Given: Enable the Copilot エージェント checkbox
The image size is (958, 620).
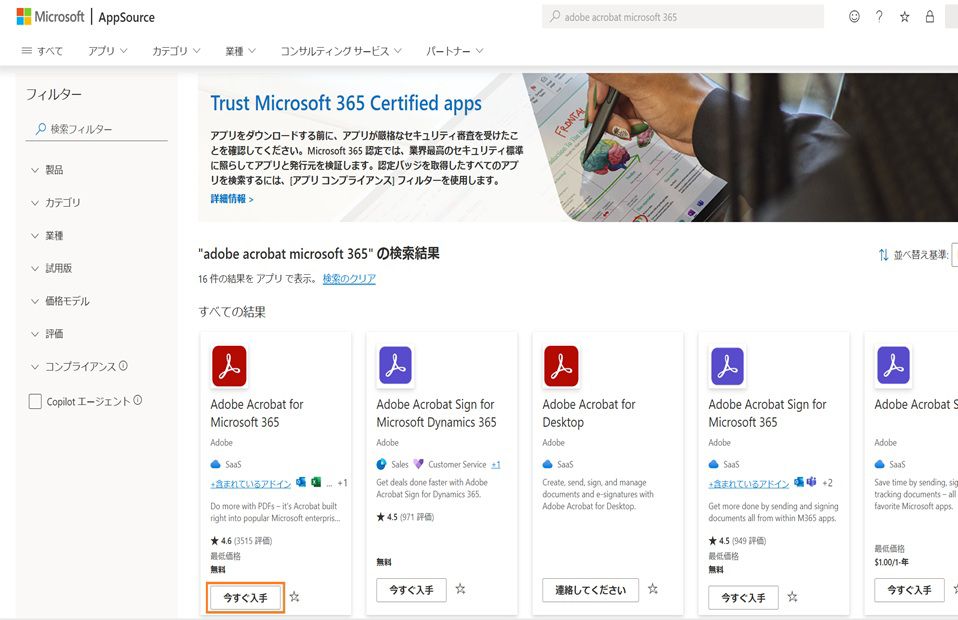Looking at the screenshot, I should 36,400.
